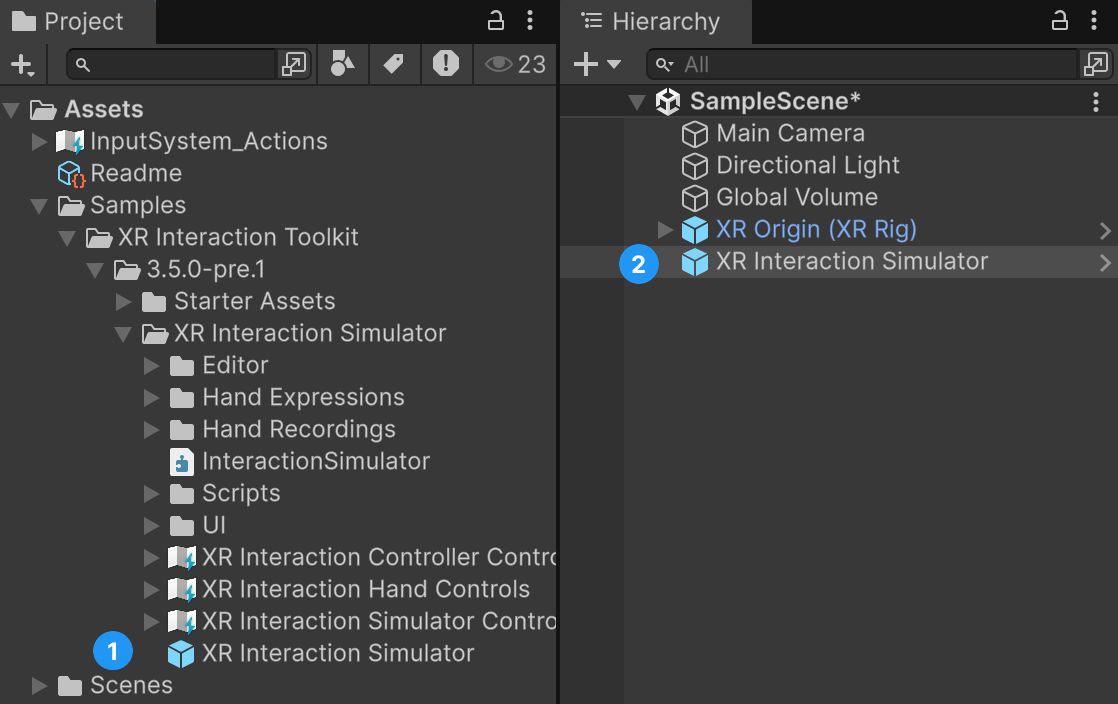Select the Assets folder icon
1118x704 pixels.
pyautogui.click(x=43, y=109)
